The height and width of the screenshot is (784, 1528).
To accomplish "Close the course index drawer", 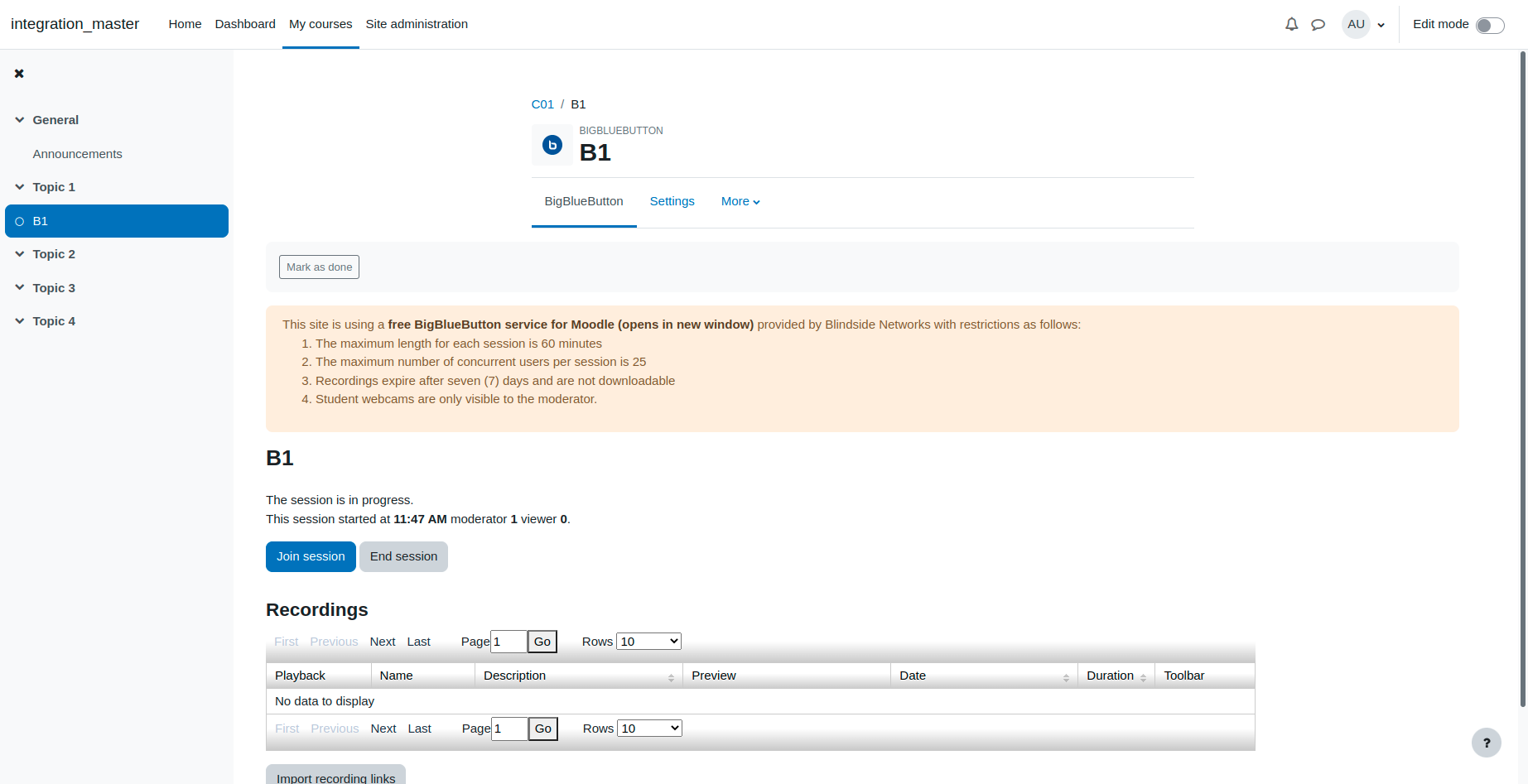I will point(19,74).
